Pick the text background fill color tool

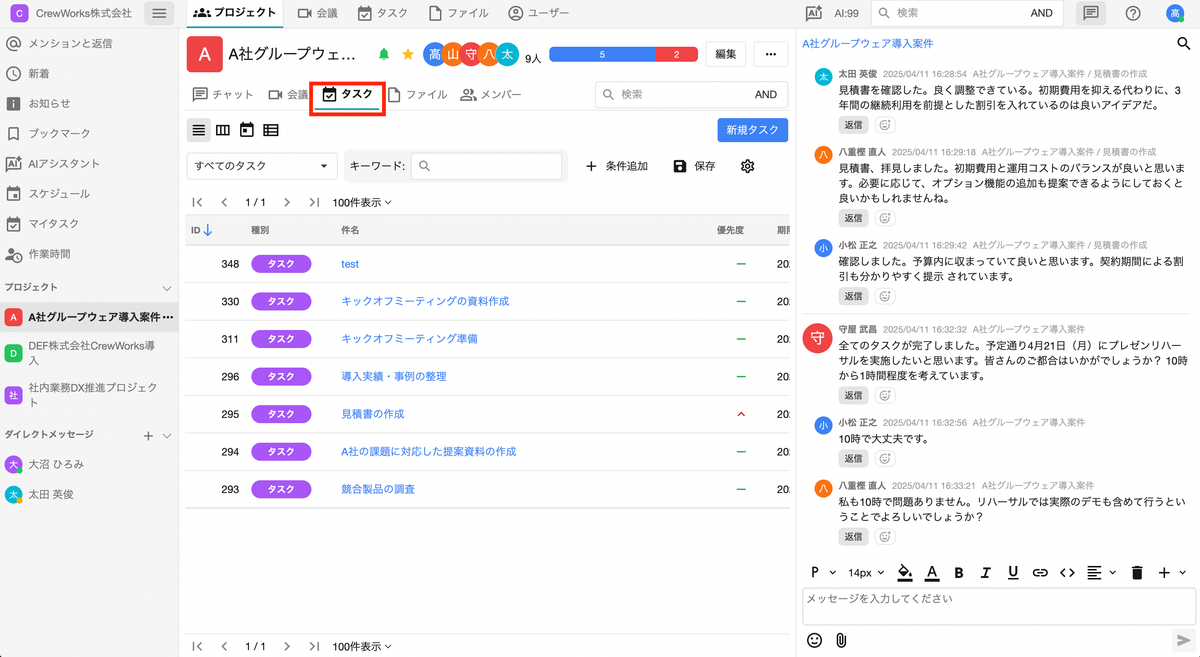(905, 573)
